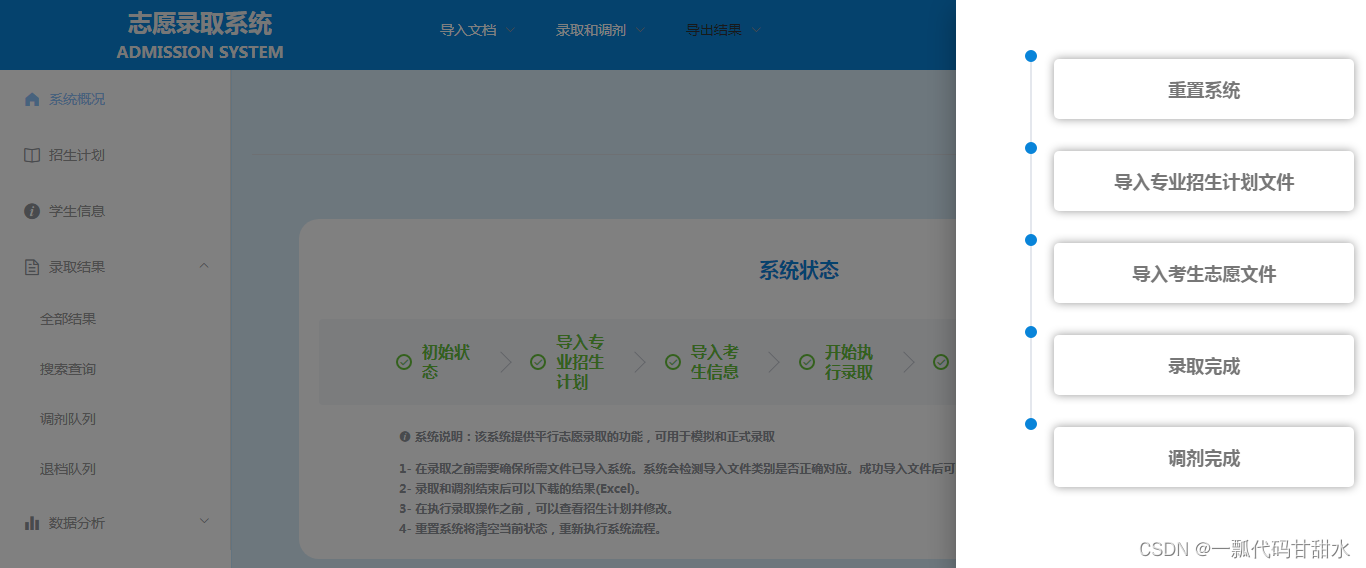Screen dimensions: 1366x568
Task: Click the 录取完成 button
Action: [x=1204, y=365]
